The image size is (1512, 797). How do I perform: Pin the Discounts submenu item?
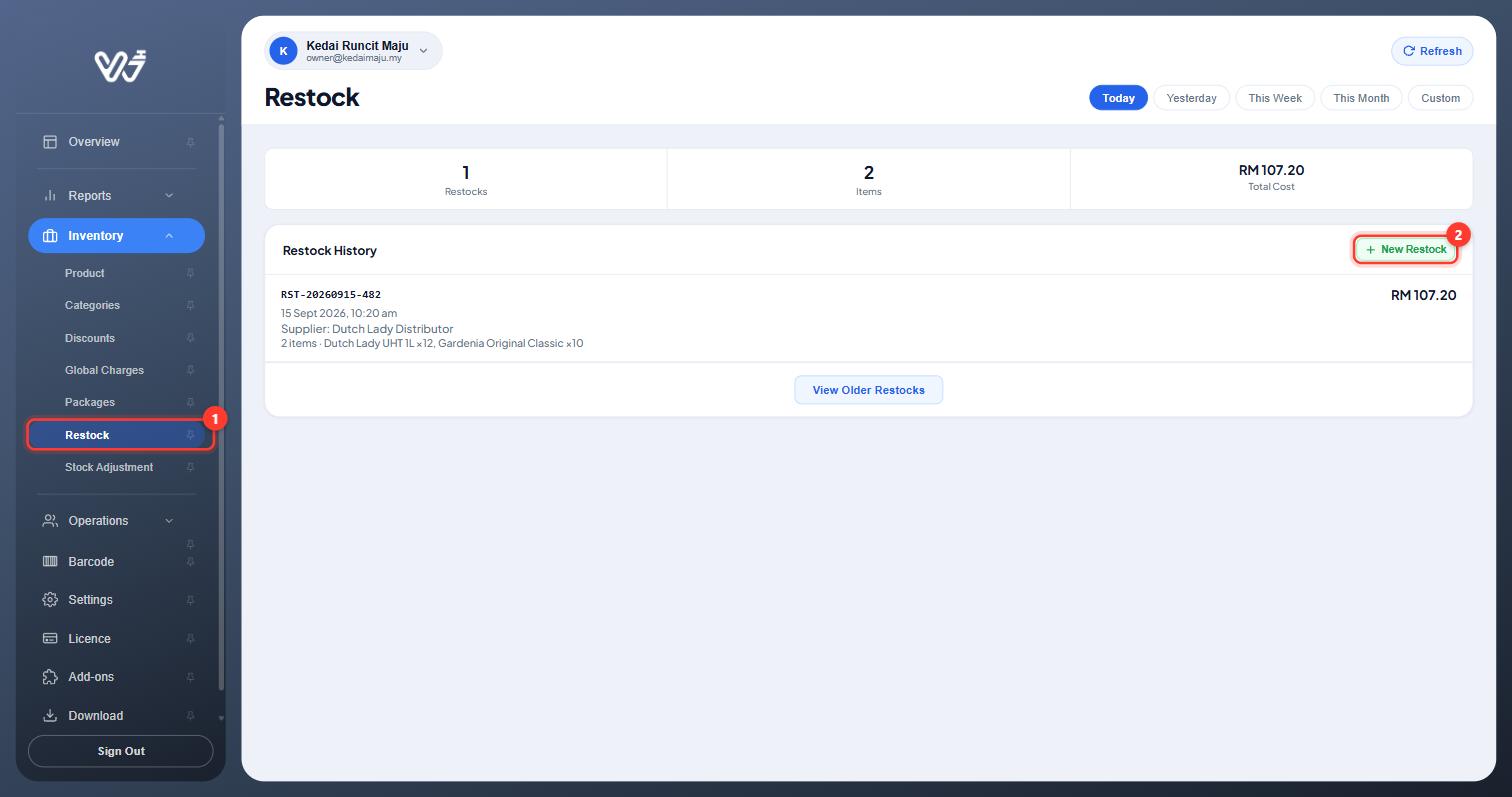tap(190, 338)
